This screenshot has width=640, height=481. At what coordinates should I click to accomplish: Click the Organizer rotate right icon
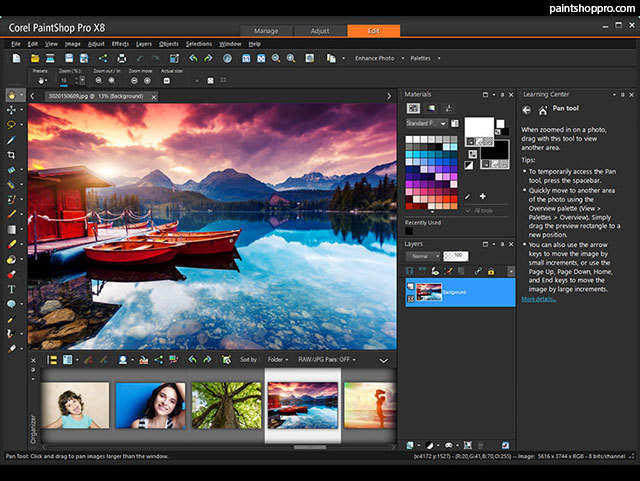point(207,360)
